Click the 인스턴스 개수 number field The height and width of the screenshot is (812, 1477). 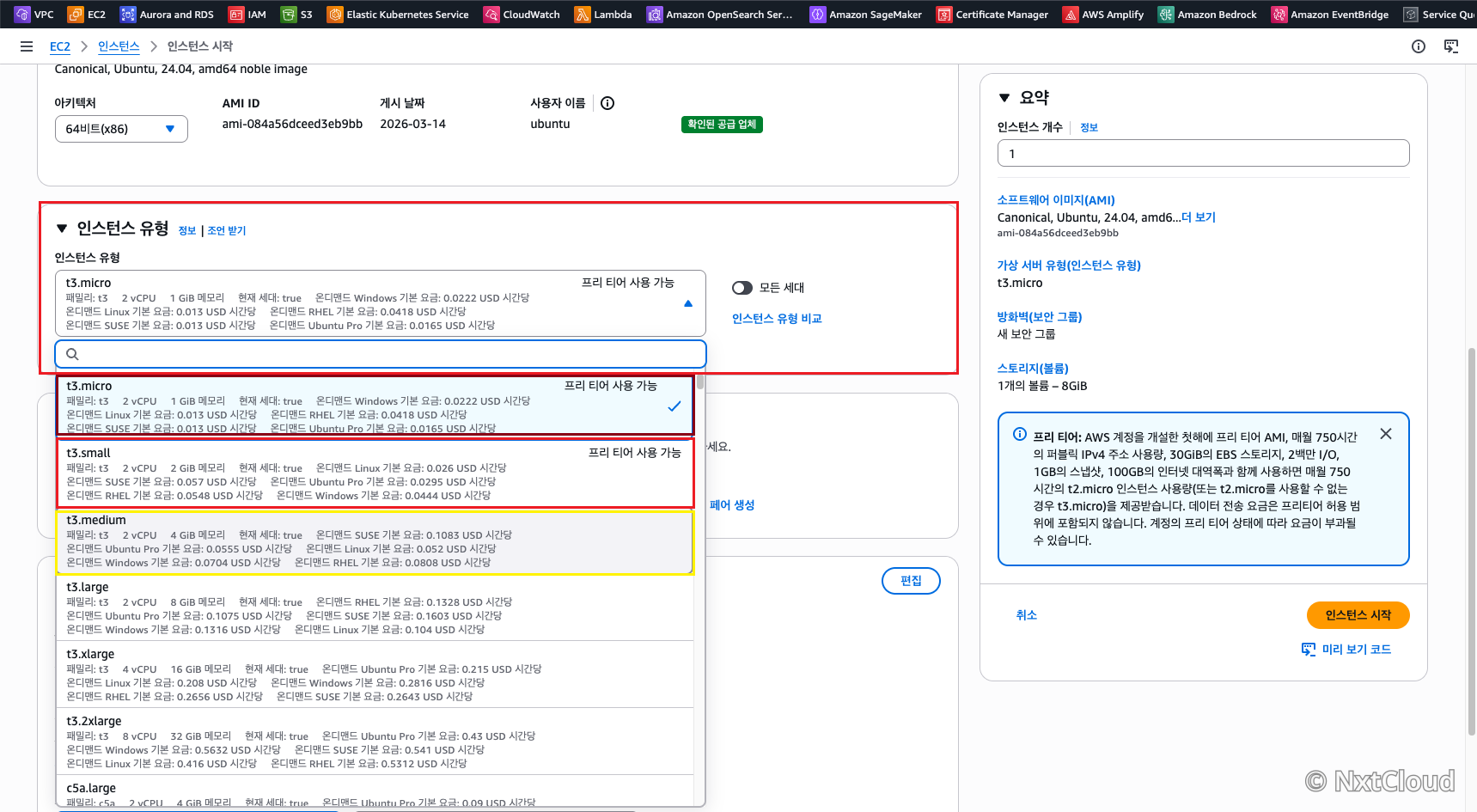1203,153
